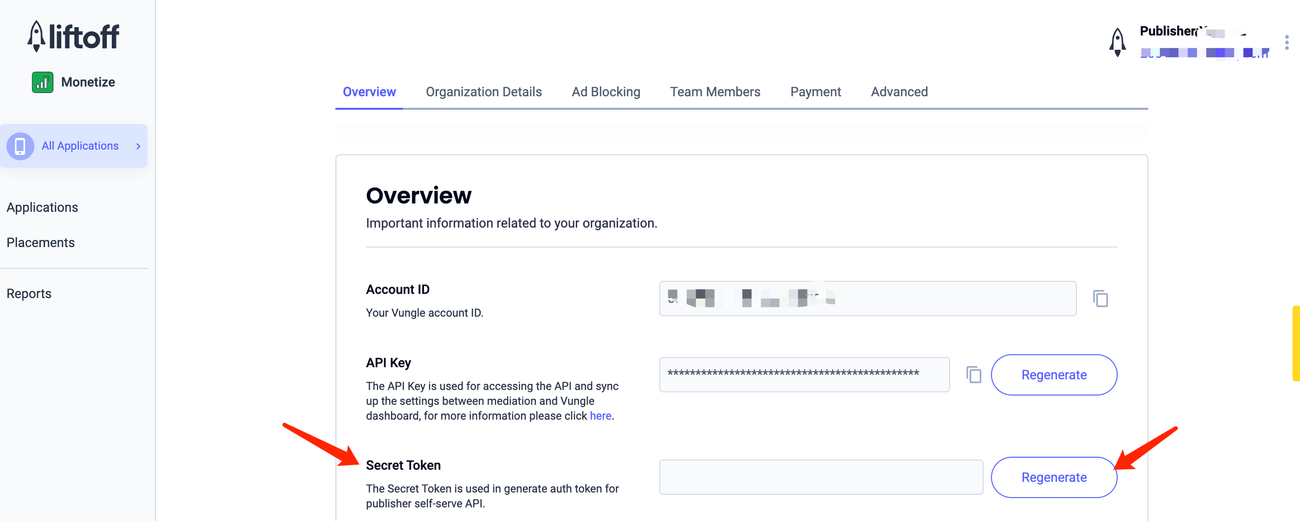Viewport: 1300px width, 521px height.
Task: Navigate to Placements in the sidebar
Action: click(40, 242)
